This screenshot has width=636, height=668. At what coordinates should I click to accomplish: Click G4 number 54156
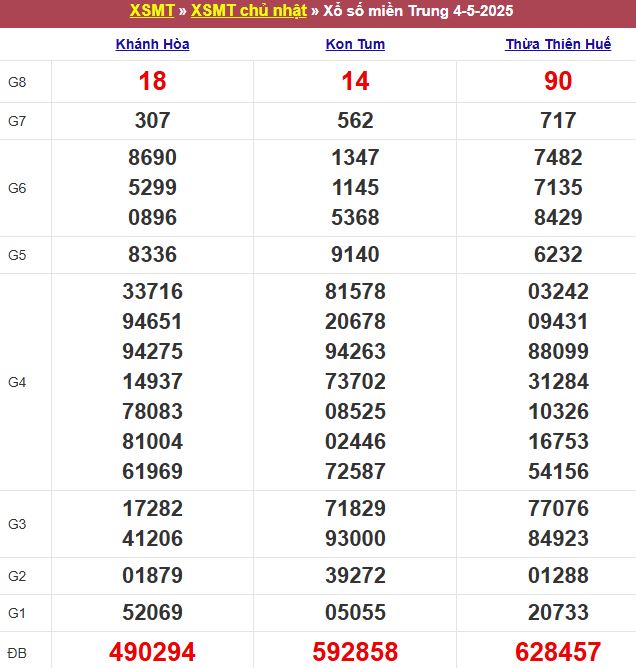[x=558, y=471]
